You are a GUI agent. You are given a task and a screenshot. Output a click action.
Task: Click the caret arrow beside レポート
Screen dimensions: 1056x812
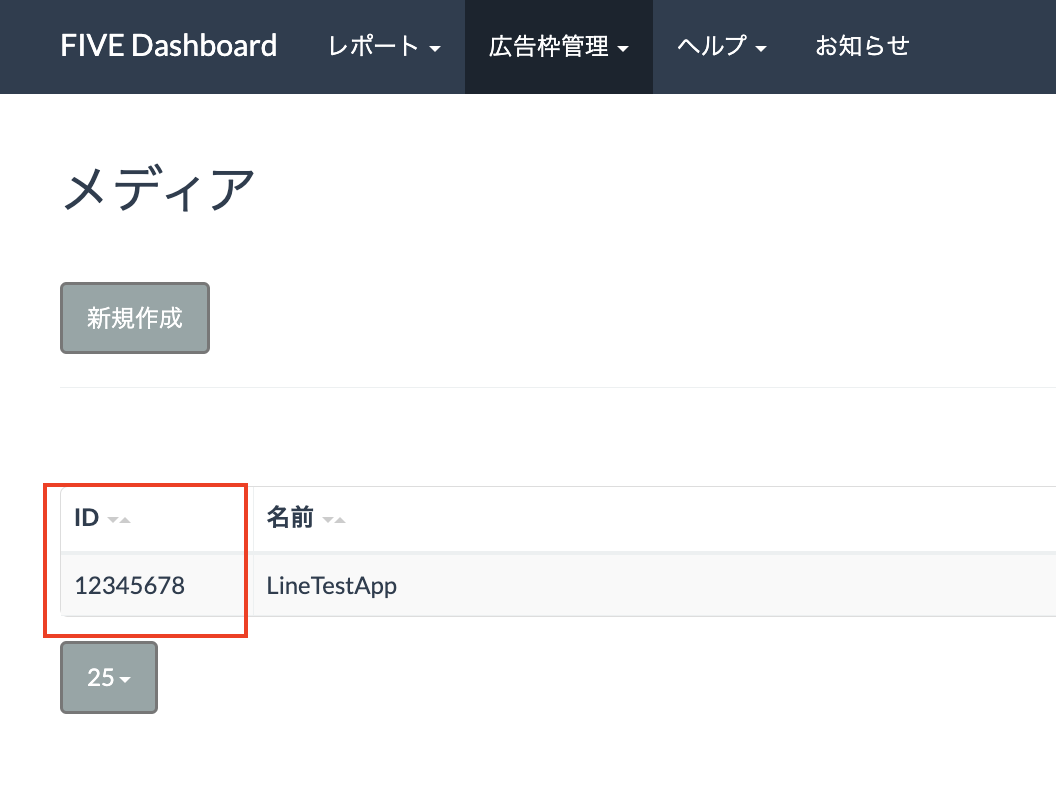coord(435,49)
